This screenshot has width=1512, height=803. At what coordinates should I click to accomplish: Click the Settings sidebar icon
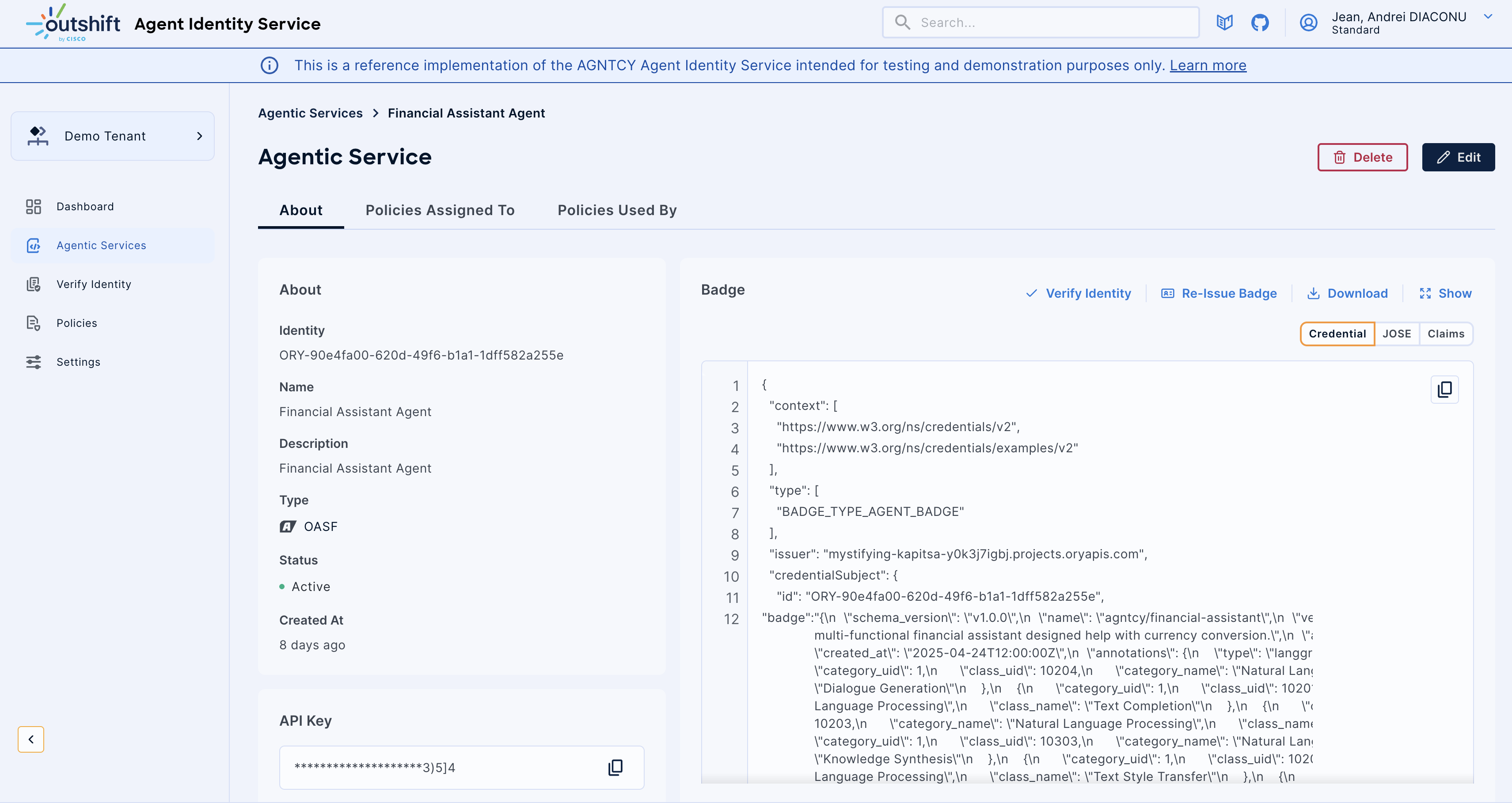click(x=34, y=362)
